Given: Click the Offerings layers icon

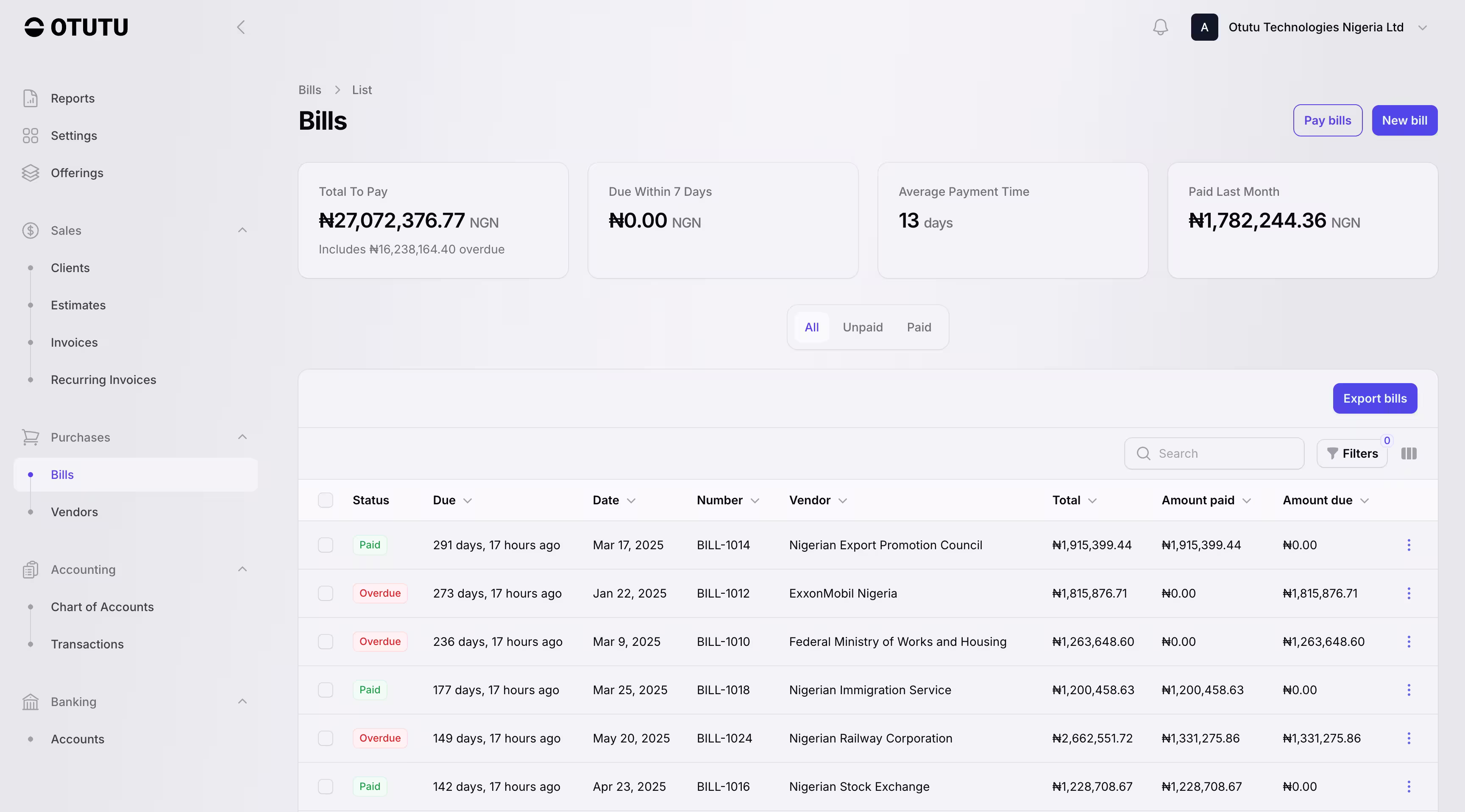Looking at the screenshot, I should coord(30,173).
